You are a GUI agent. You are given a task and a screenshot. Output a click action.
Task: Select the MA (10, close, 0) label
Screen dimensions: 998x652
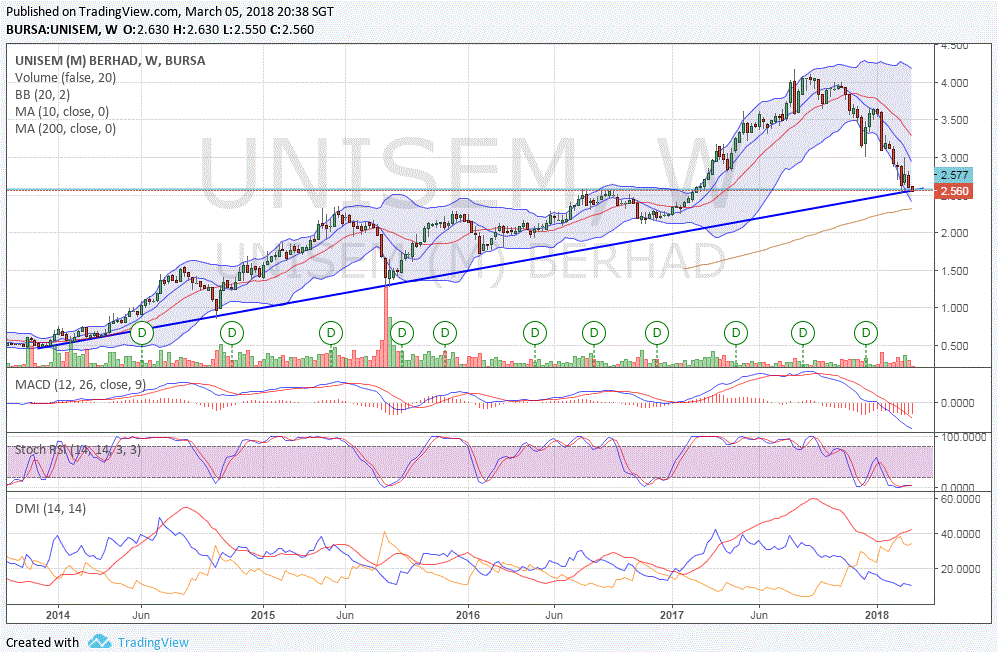pos(62,111)
